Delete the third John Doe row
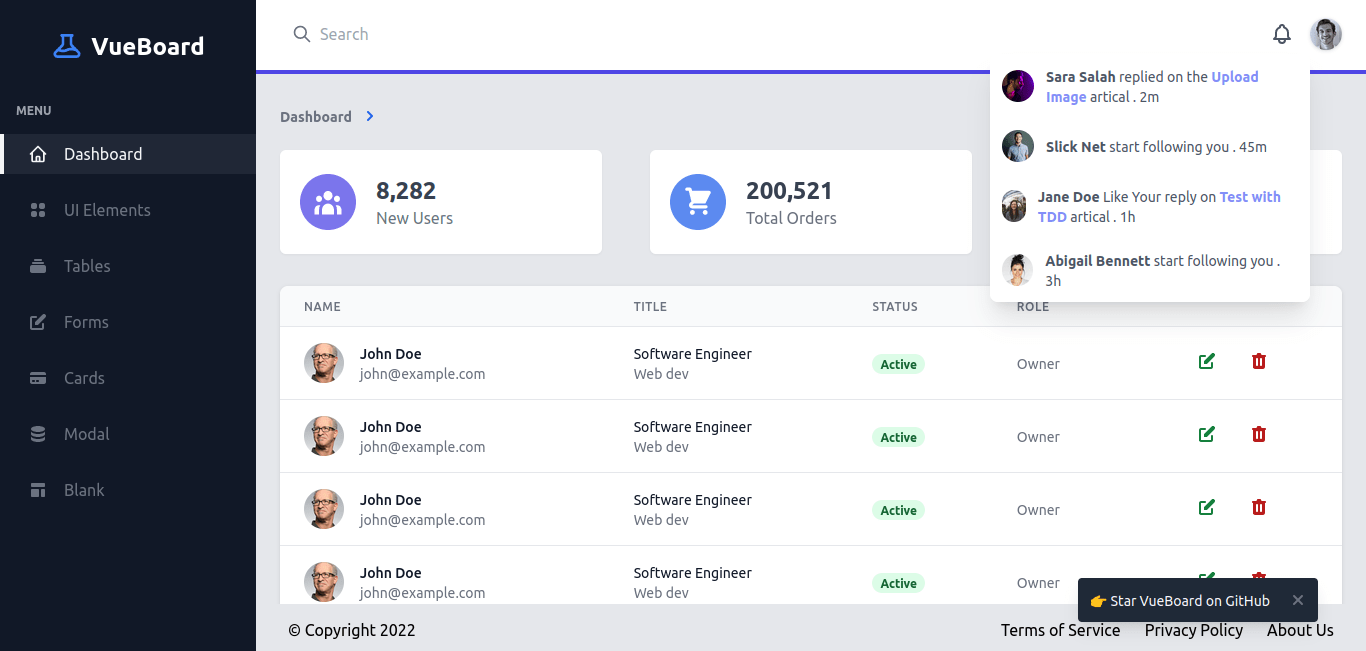This screenshot has height=651, width=1366. click(x=1259, y=507)
